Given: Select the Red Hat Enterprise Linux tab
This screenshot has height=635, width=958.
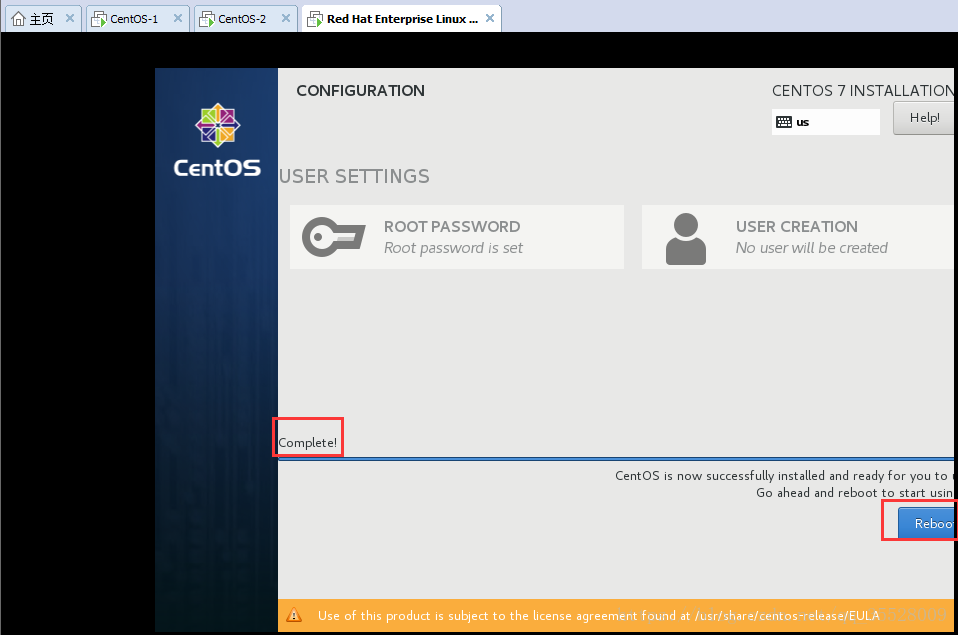Looking at the screenshot, I should (401, 18).
